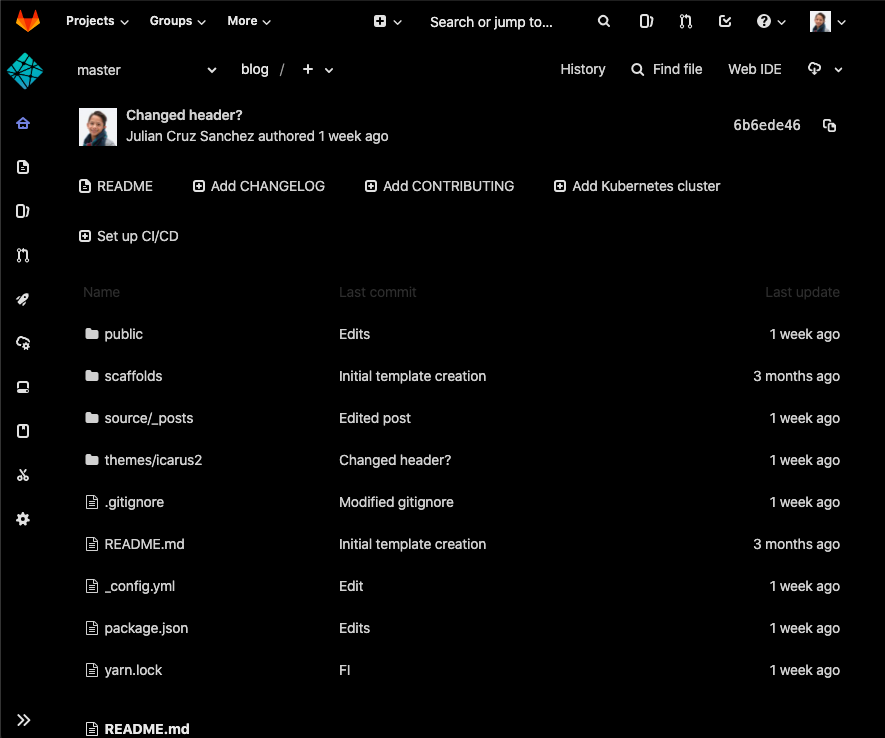This screenshot has height=738, width=885.
Task: Copy the commit SHA 6b6ede46
Action: [x=829, y=127]
